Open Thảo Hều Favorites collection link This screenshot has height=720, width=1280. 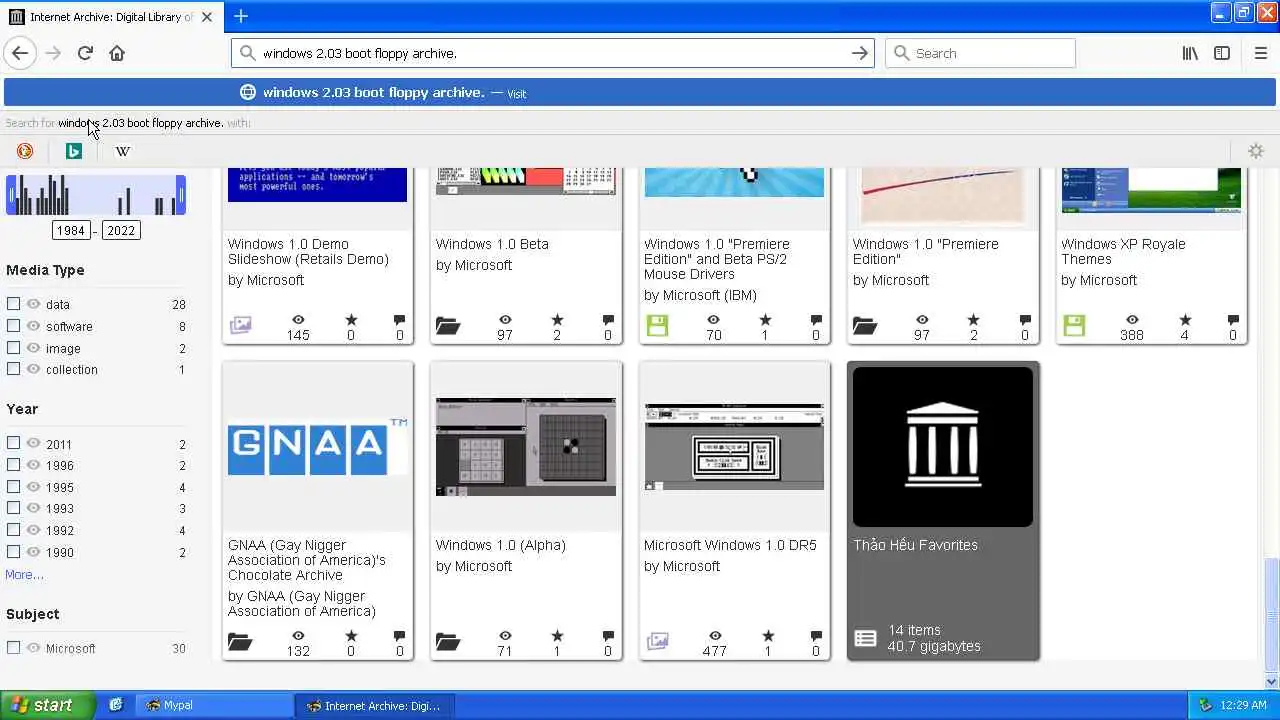915,545
